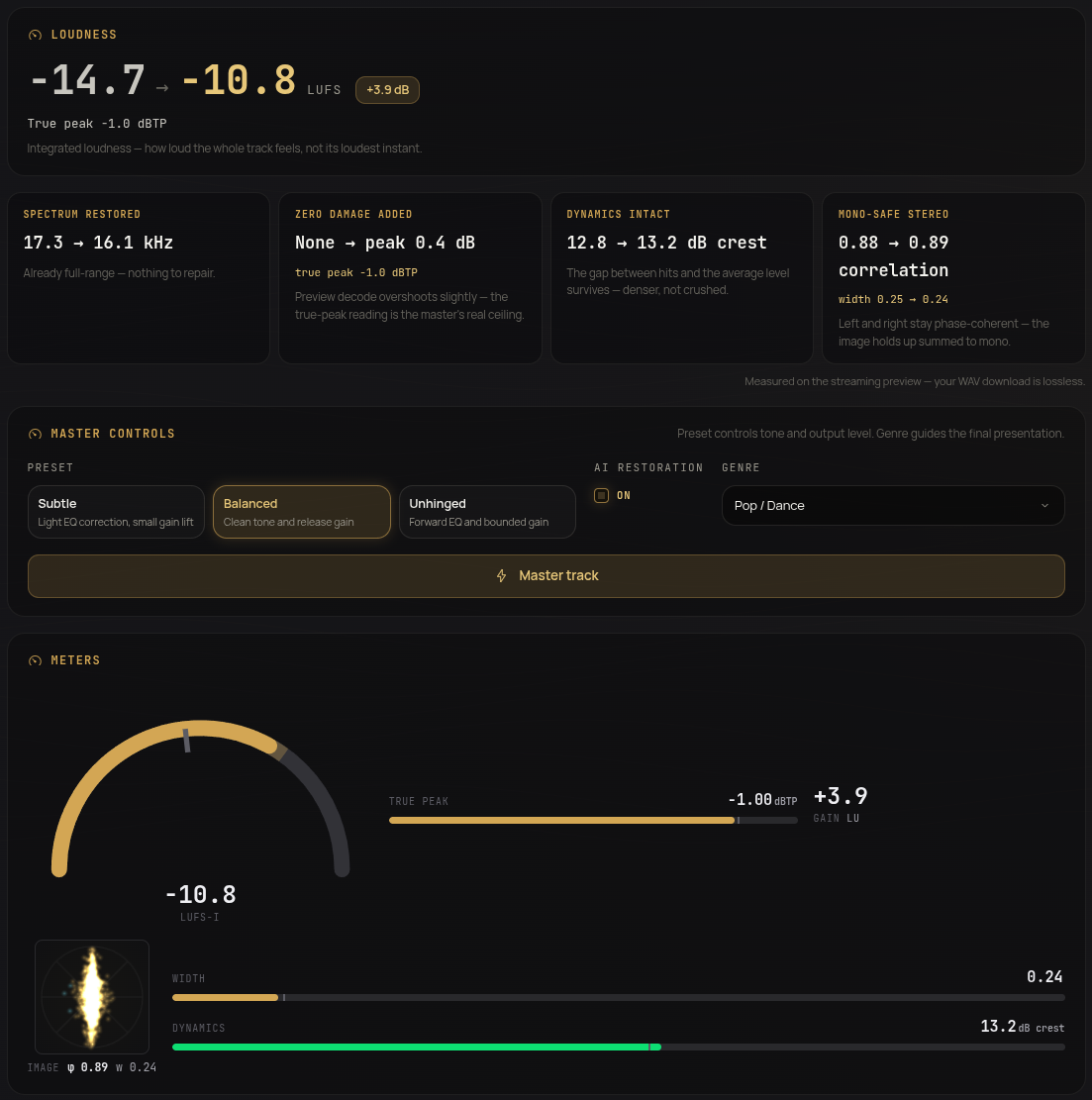Click the Spectrum Restored card
Image resolution: width=1092 pixels, height=1100 pixels.
(x=139, y=278)
